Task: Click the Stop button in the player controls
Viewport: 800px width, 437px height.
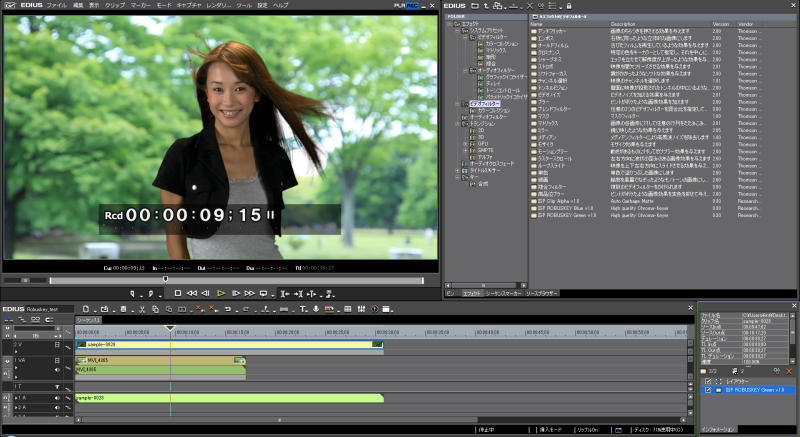Action: [x=178, y=293]
